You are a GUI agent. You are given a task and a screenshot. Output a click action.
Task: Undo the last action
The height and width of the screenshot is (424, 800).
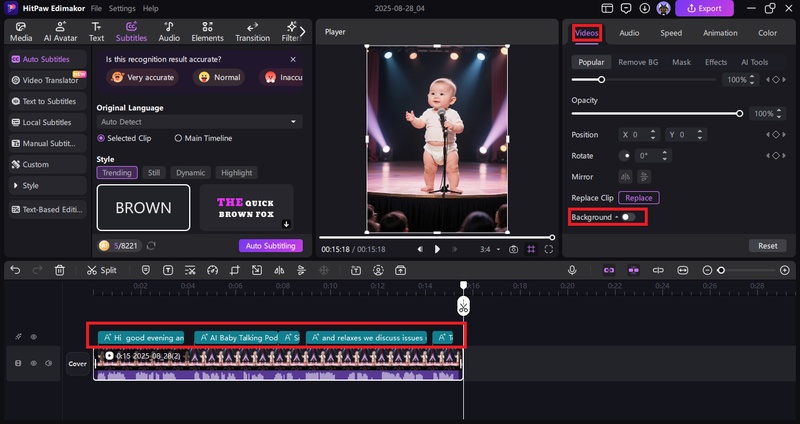coord(15,270)
